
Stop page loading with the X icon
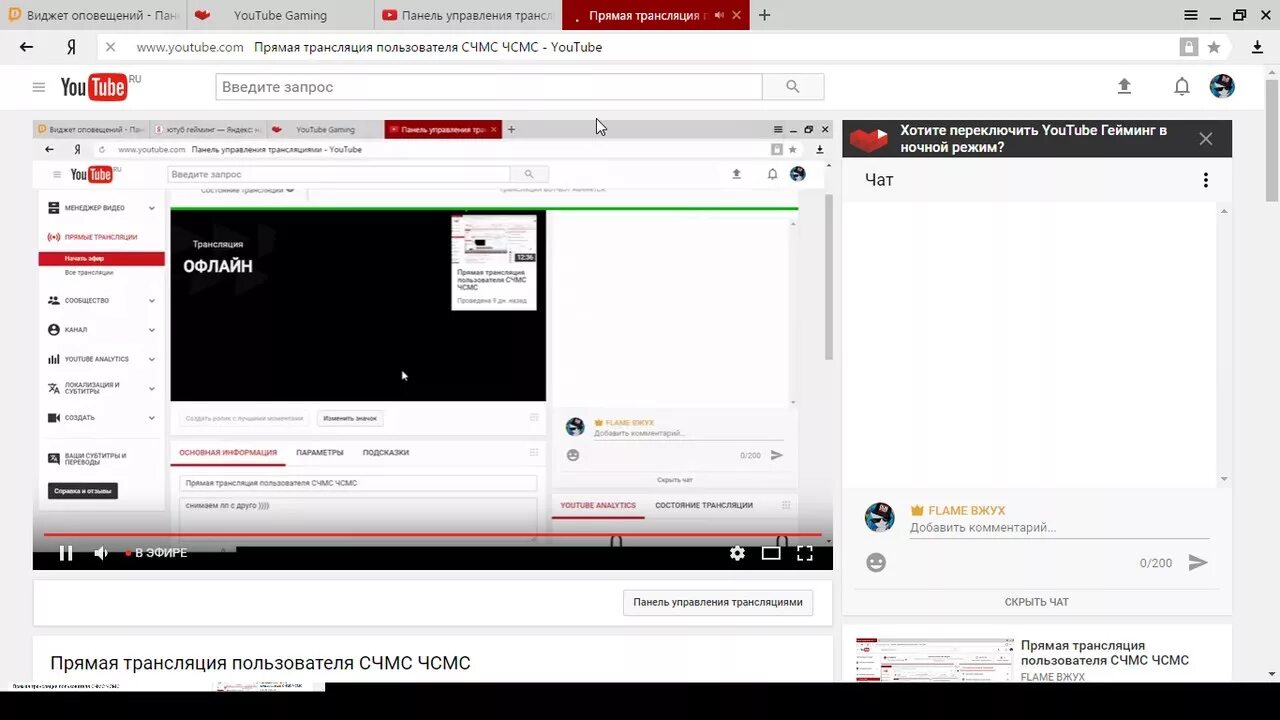pyautogui.click(x=111, y=47)
